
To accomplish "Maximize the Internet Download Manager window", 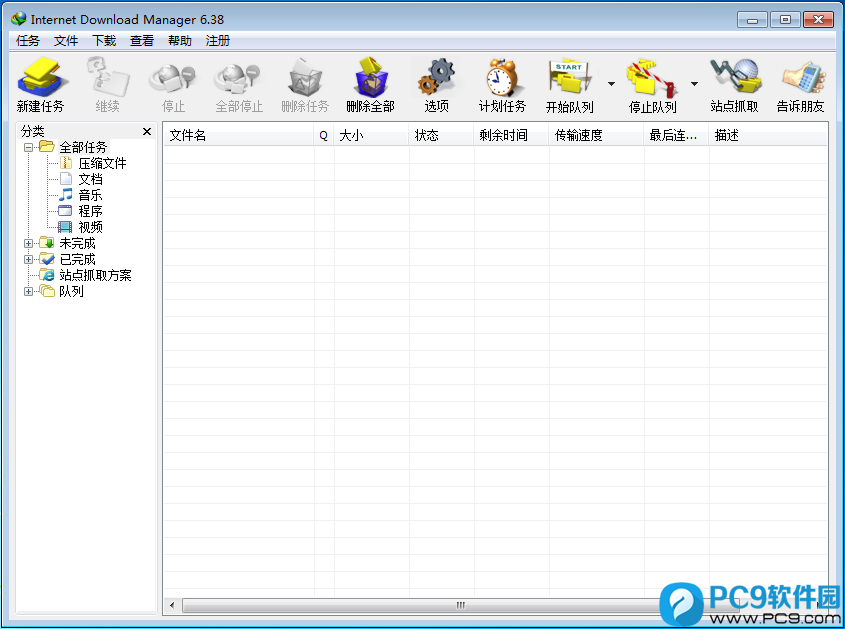I will pos(785,20).
